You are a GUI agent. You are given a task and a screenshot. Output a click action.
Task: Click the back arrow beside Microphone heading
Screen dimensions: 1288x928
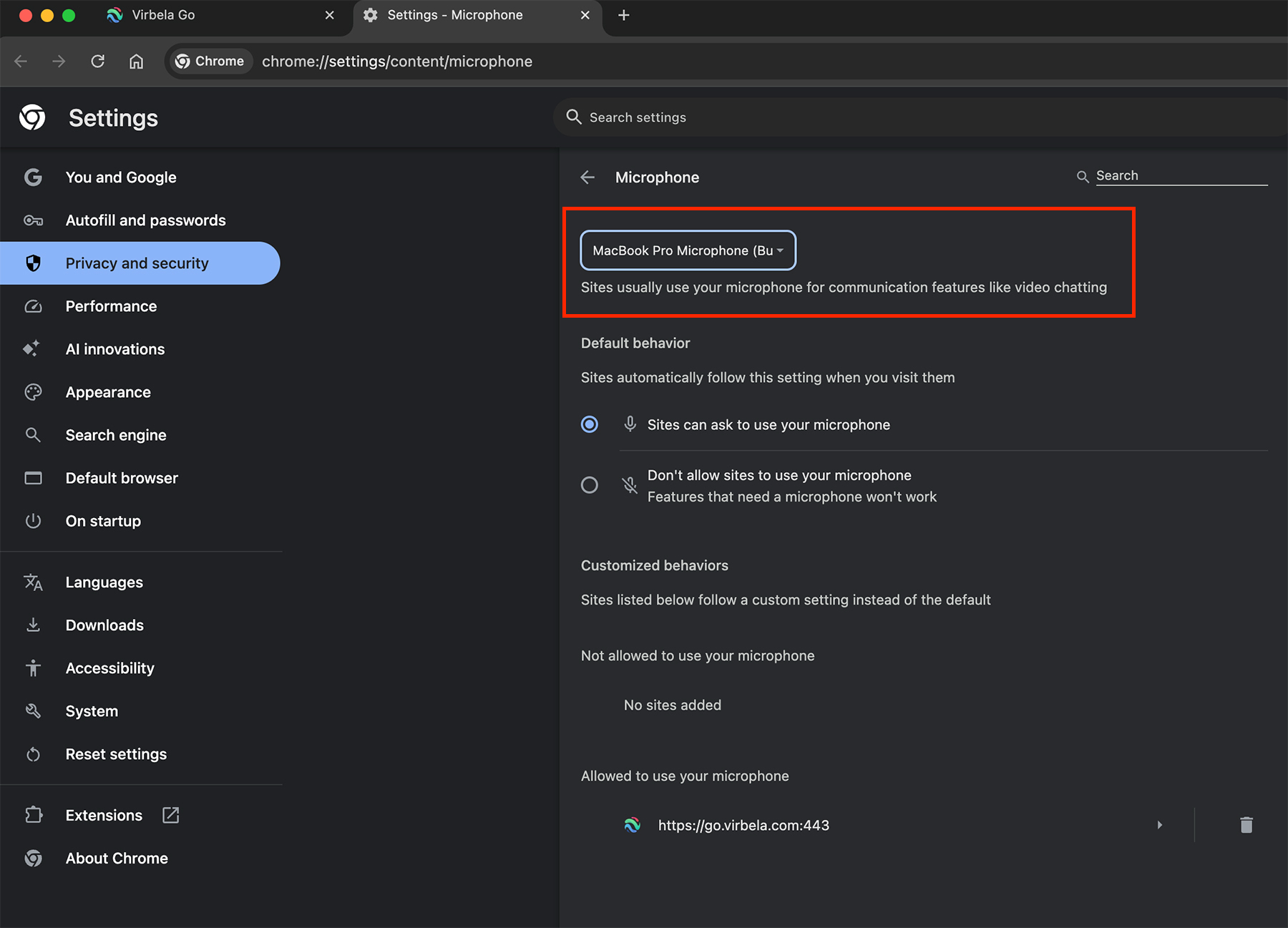tap(587, 177)
